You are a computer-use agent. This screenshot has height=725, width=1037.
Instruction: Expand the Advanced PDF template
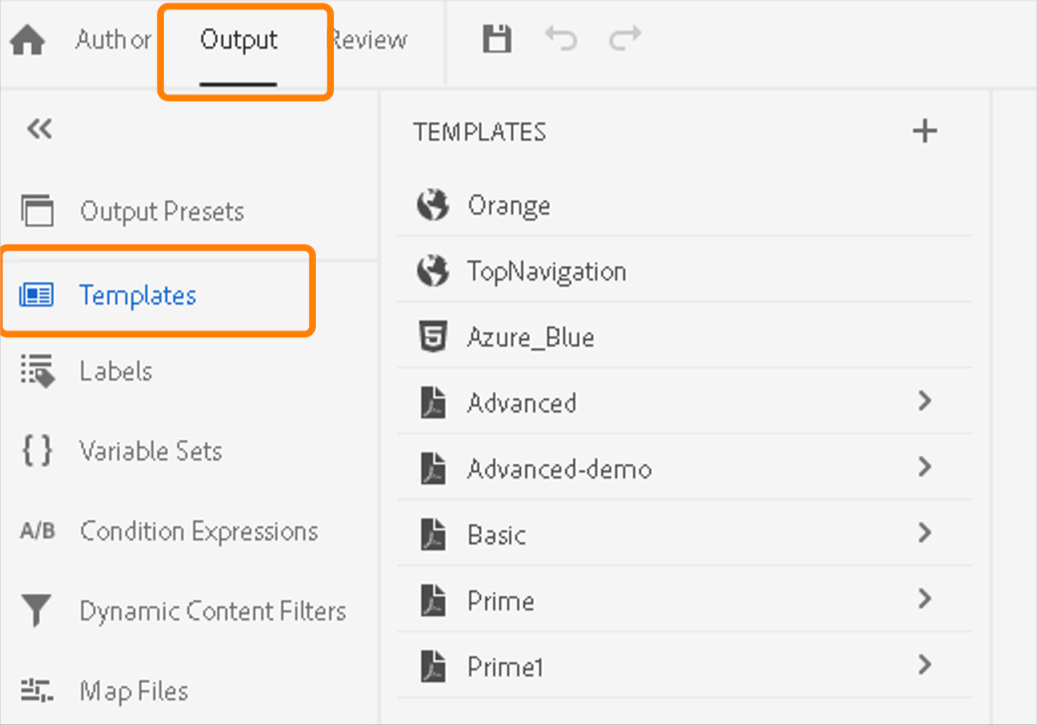[924, 402]
